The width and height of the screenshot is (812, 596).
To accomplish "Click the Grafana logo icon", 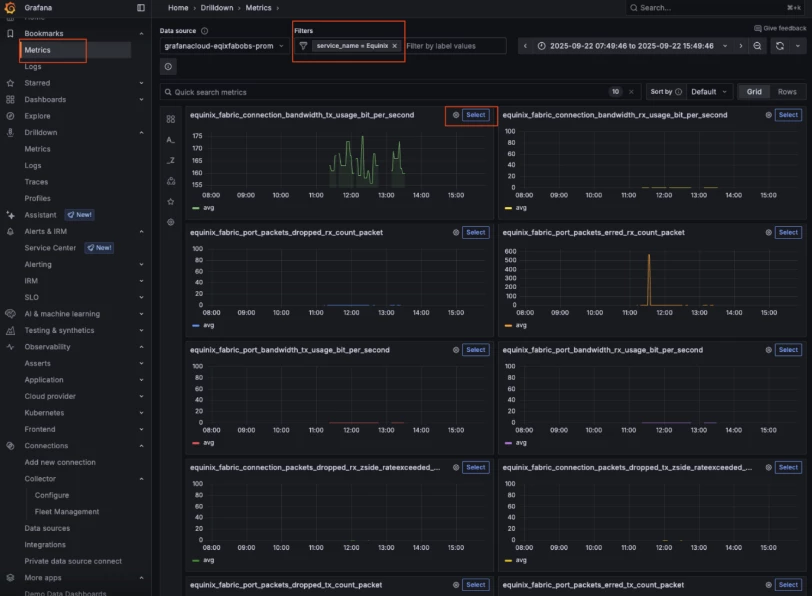I will coord(9,8).
